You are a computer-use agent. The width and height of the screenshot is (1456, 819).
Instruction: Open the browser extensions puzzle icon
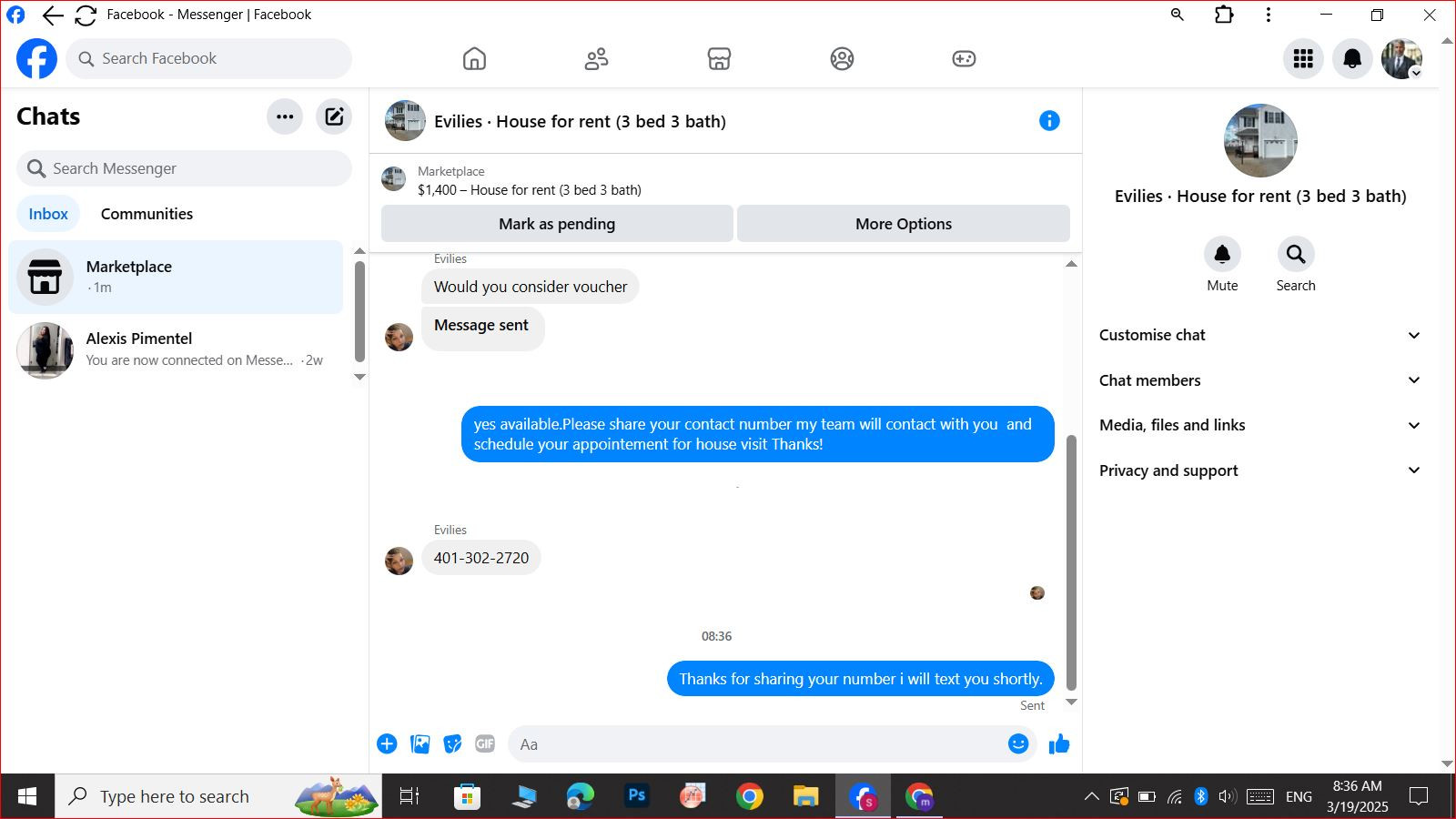1224,15
